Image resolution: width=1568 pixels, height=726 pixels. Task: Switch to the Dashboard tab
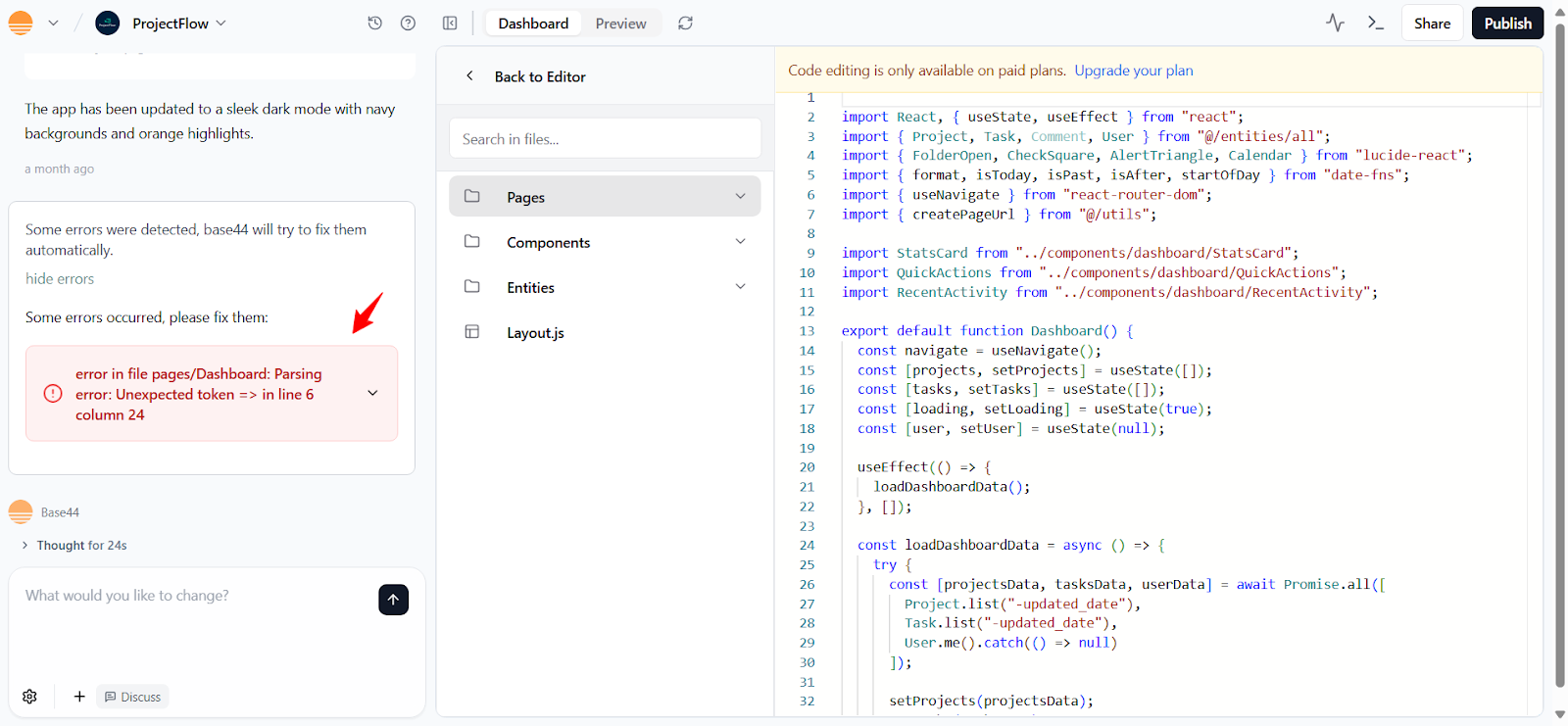[533, 23]
